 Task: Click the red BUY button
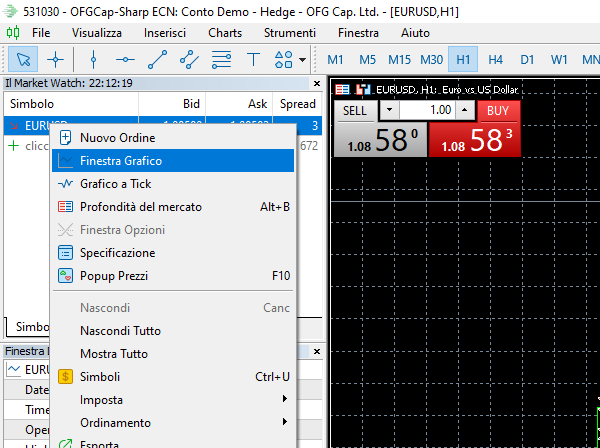click(x=498, y=111)
